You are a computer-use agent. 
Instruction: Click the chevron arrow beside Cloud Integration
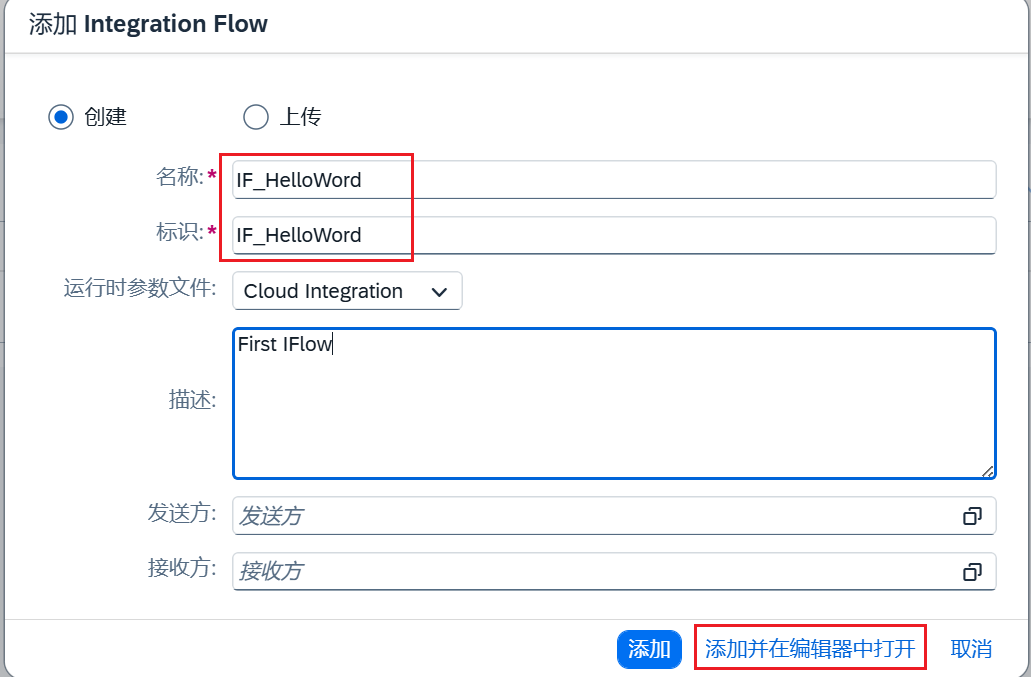point(438,291)
